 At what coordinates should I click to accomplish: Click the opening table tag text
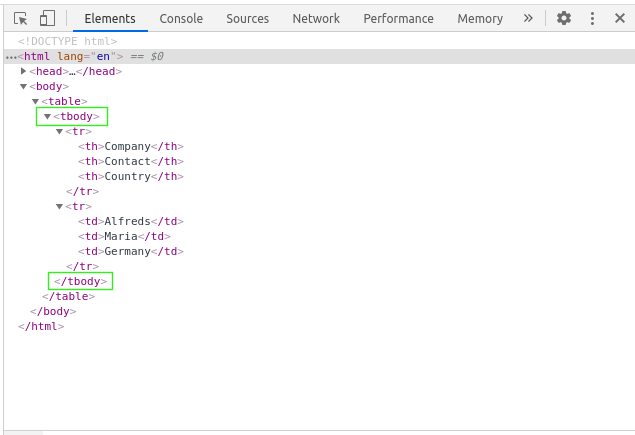click(64, 101)
